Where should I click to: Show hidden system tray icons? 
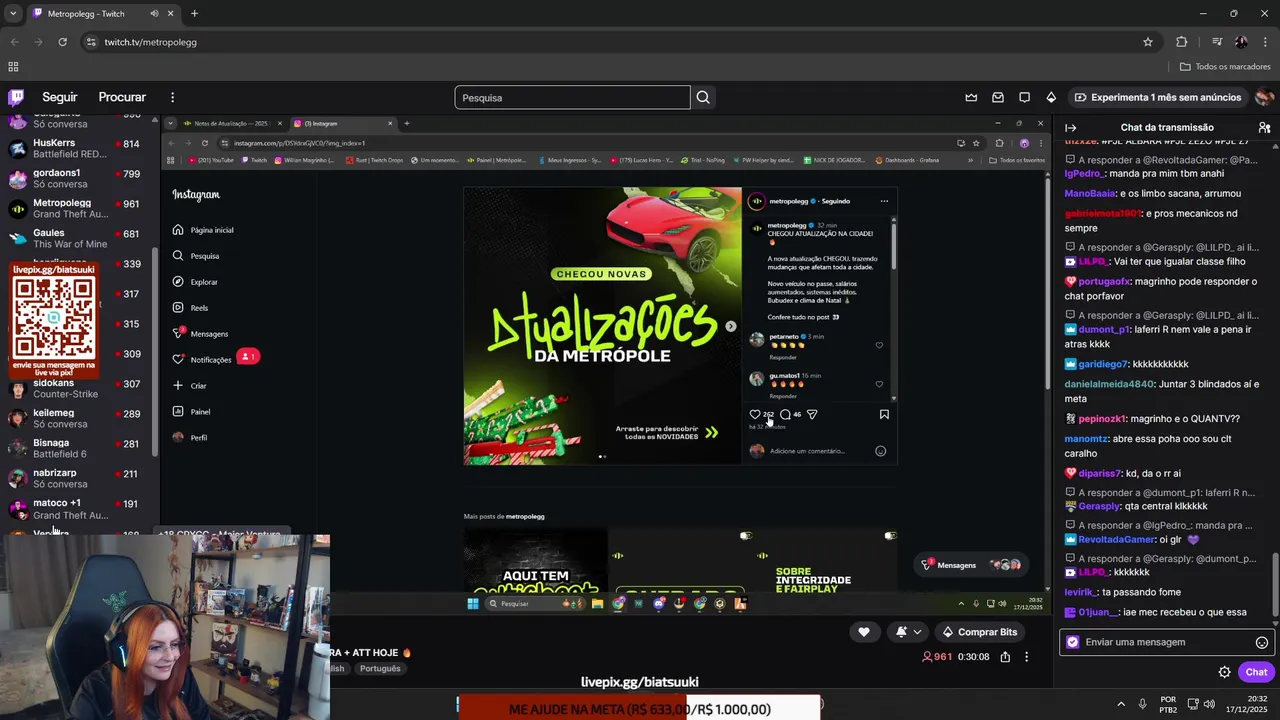tap(1121, 704)
